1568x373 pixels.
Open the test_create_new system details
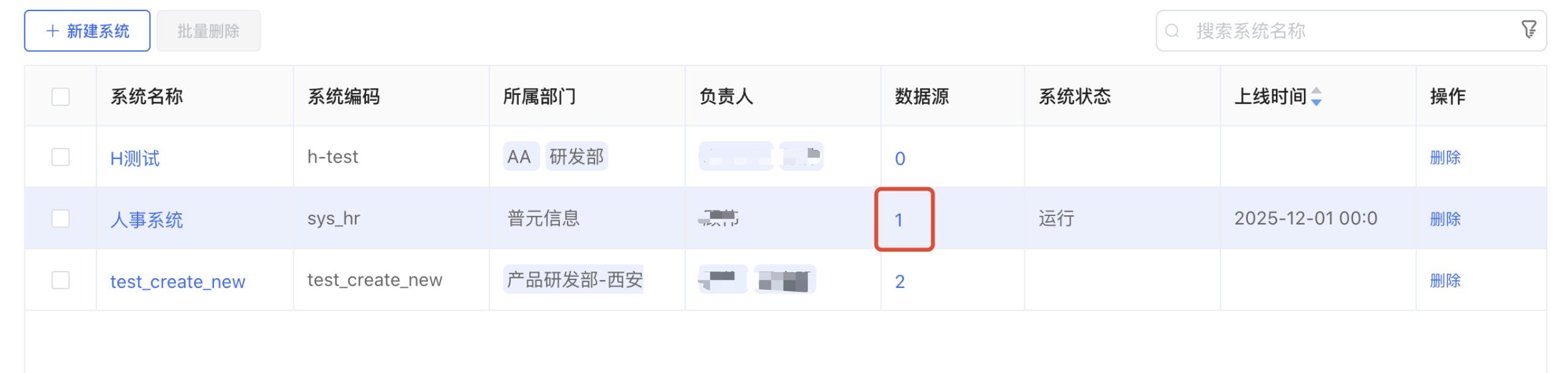click(178, 281)
